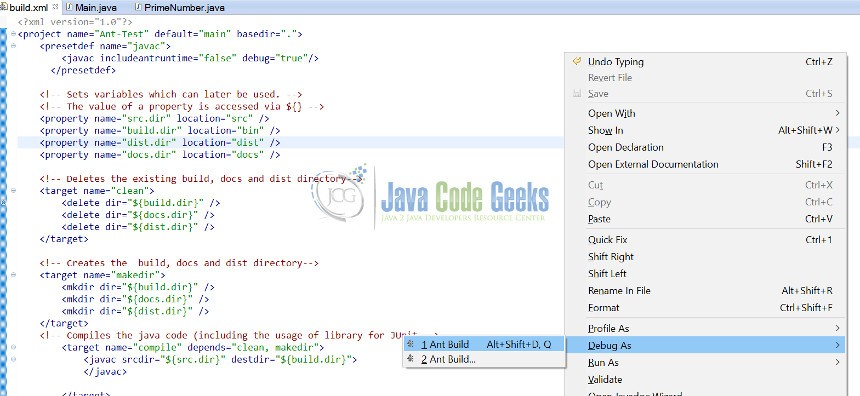The height and width of the screenshot is (396, 860).
Task: Collapse the javac srcdir fold marker
Action: pos(13,359)
